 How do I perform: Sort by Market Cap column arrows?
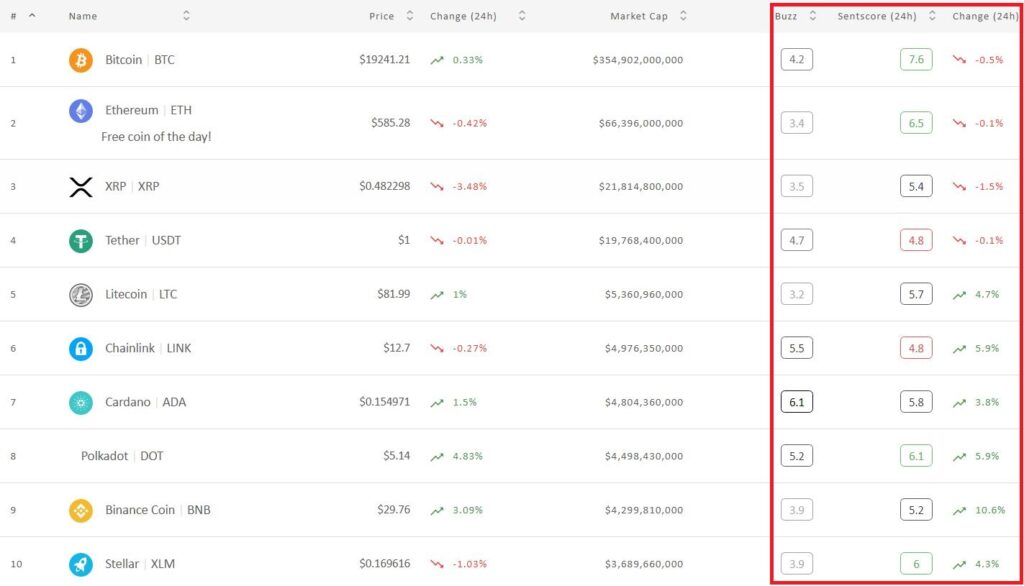683,16
